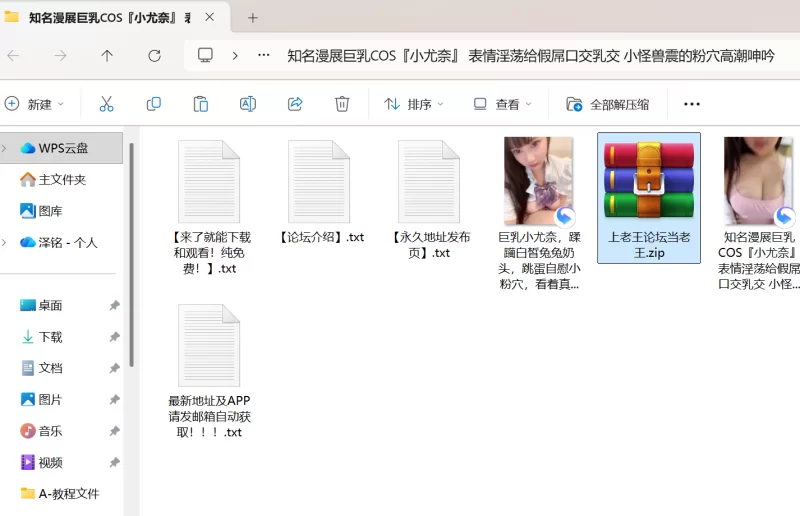Go up one folder level
This screenshot has width=800, height=516.
(107, 55)
